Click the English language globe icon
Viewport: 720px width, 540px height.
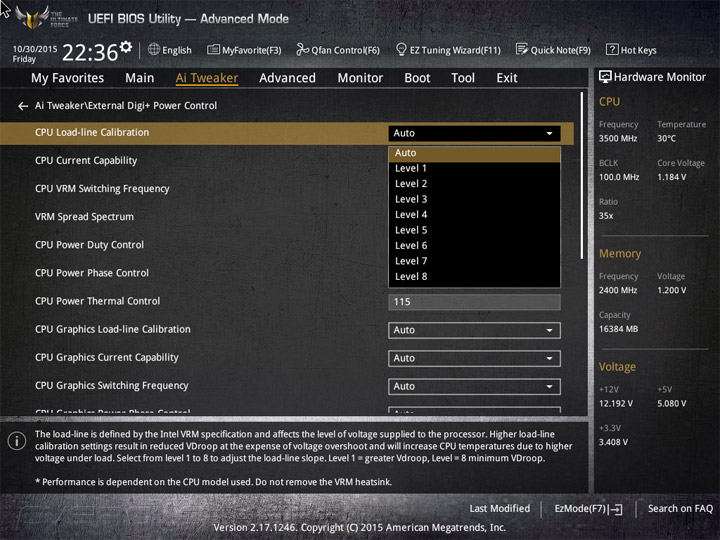coord(154,50)
